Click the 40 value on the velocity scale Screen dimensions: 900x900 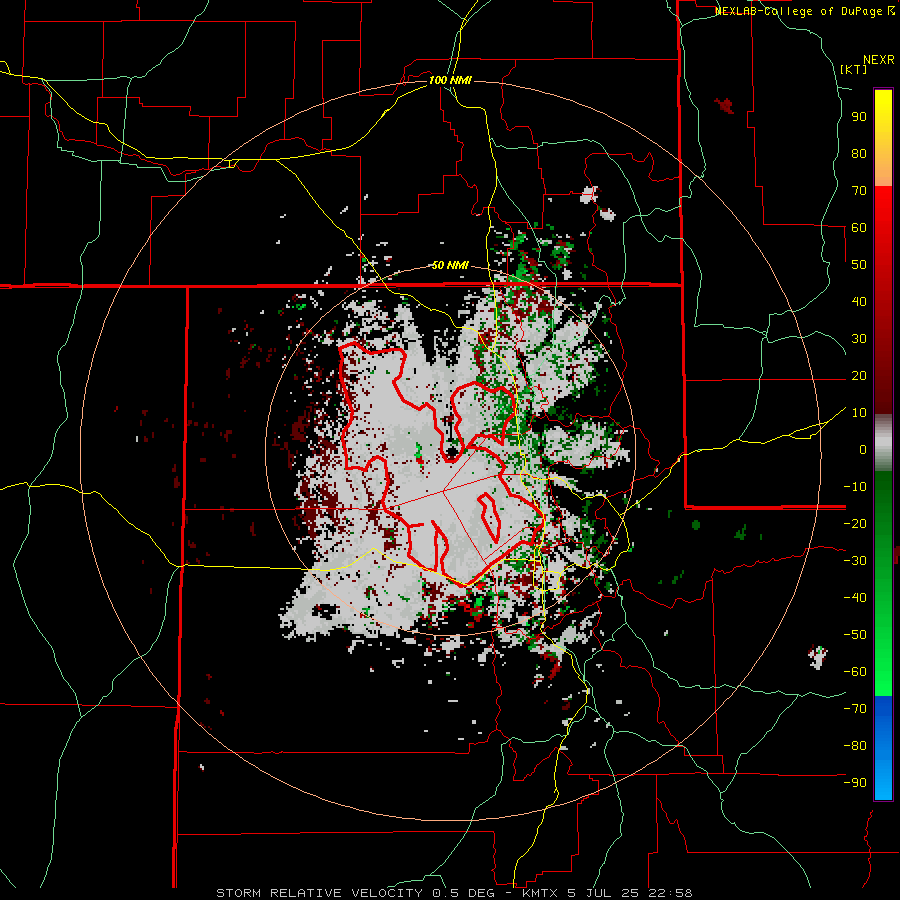point(859,301)
